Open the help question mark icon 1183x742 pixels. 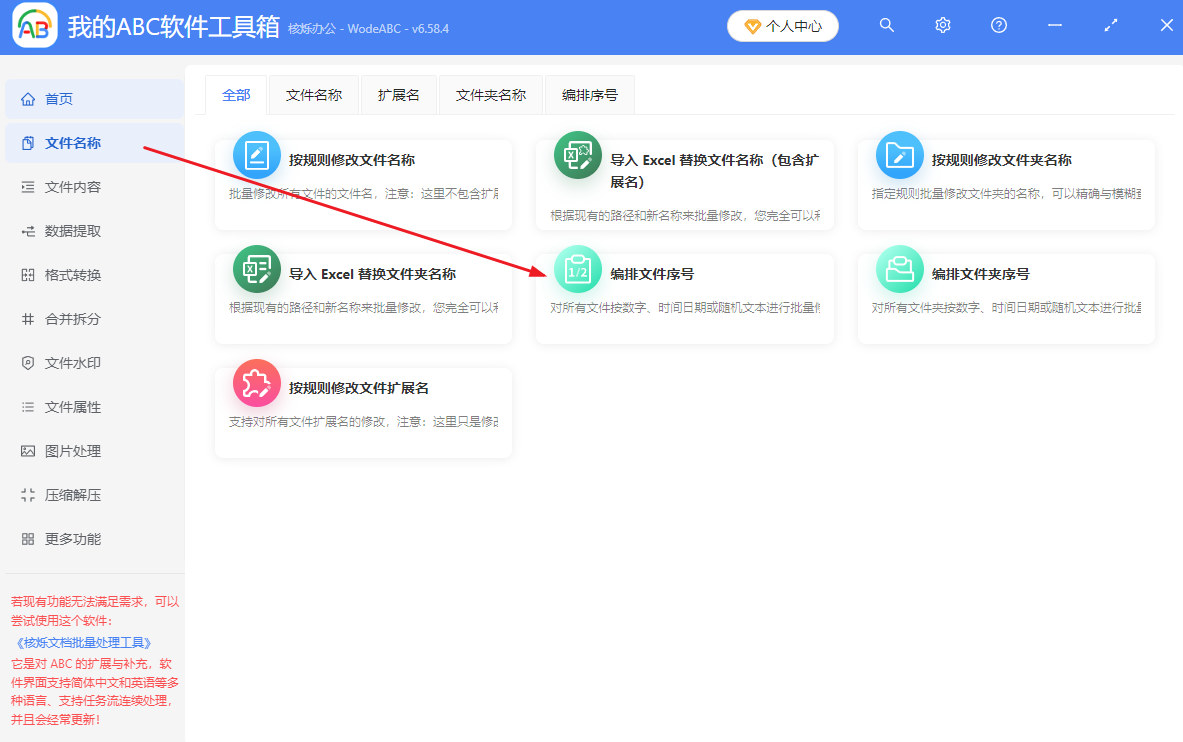[x=998, y=25]
